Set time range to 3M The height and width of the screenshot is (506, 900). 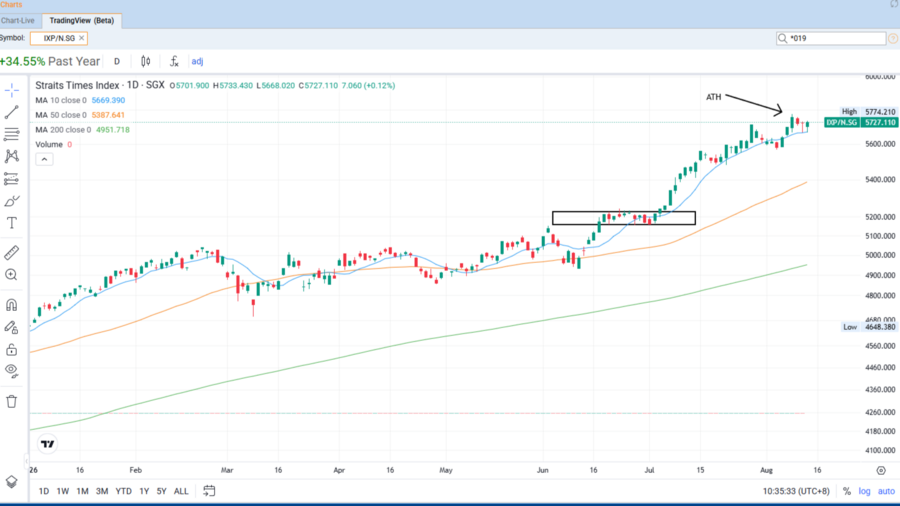102,491
